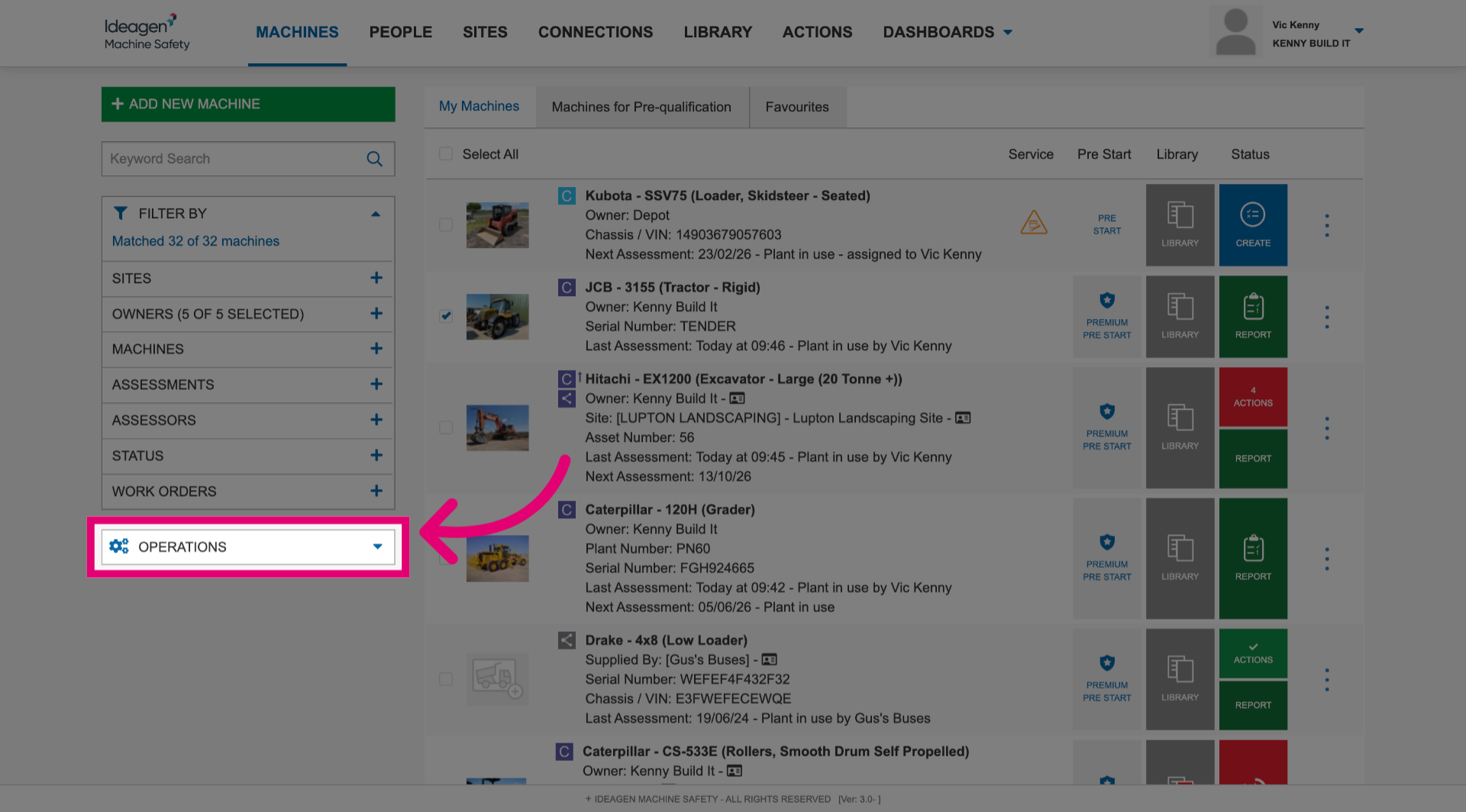Click the Keyword Search field

(248, 159)
